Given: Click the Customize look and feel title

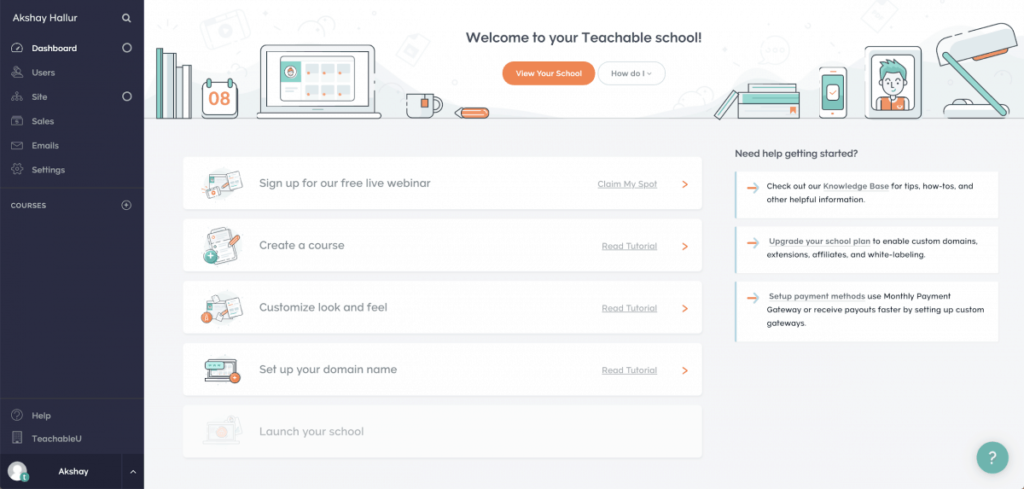Looking at the screenshot, I should [x=323, y=307].
